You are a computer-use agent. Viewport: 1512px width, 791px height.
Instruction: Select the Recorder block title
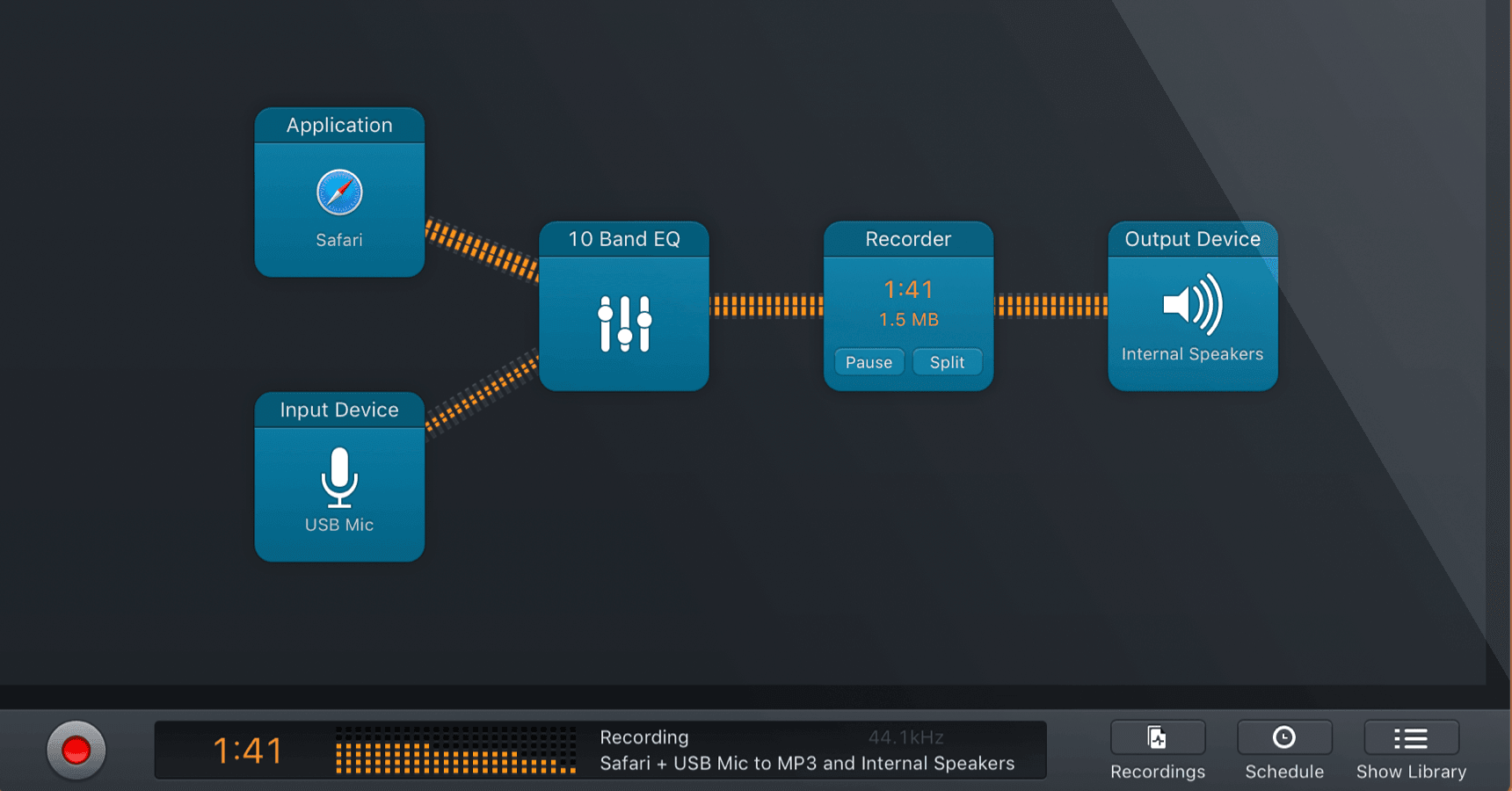(908, 239)
